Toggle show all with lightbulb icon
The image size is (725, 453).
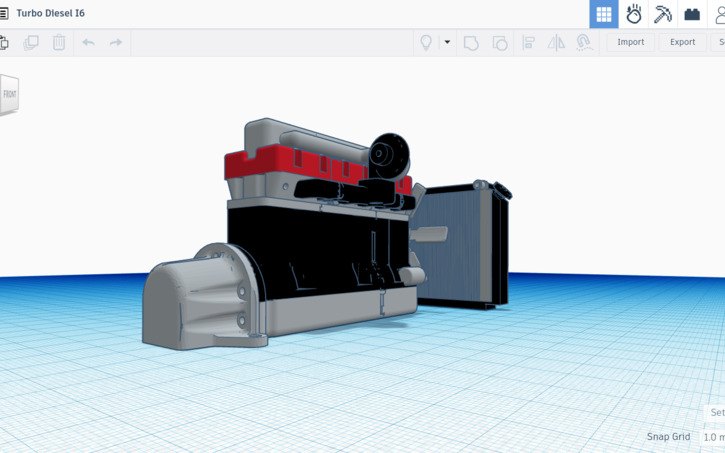coord(425,43)
